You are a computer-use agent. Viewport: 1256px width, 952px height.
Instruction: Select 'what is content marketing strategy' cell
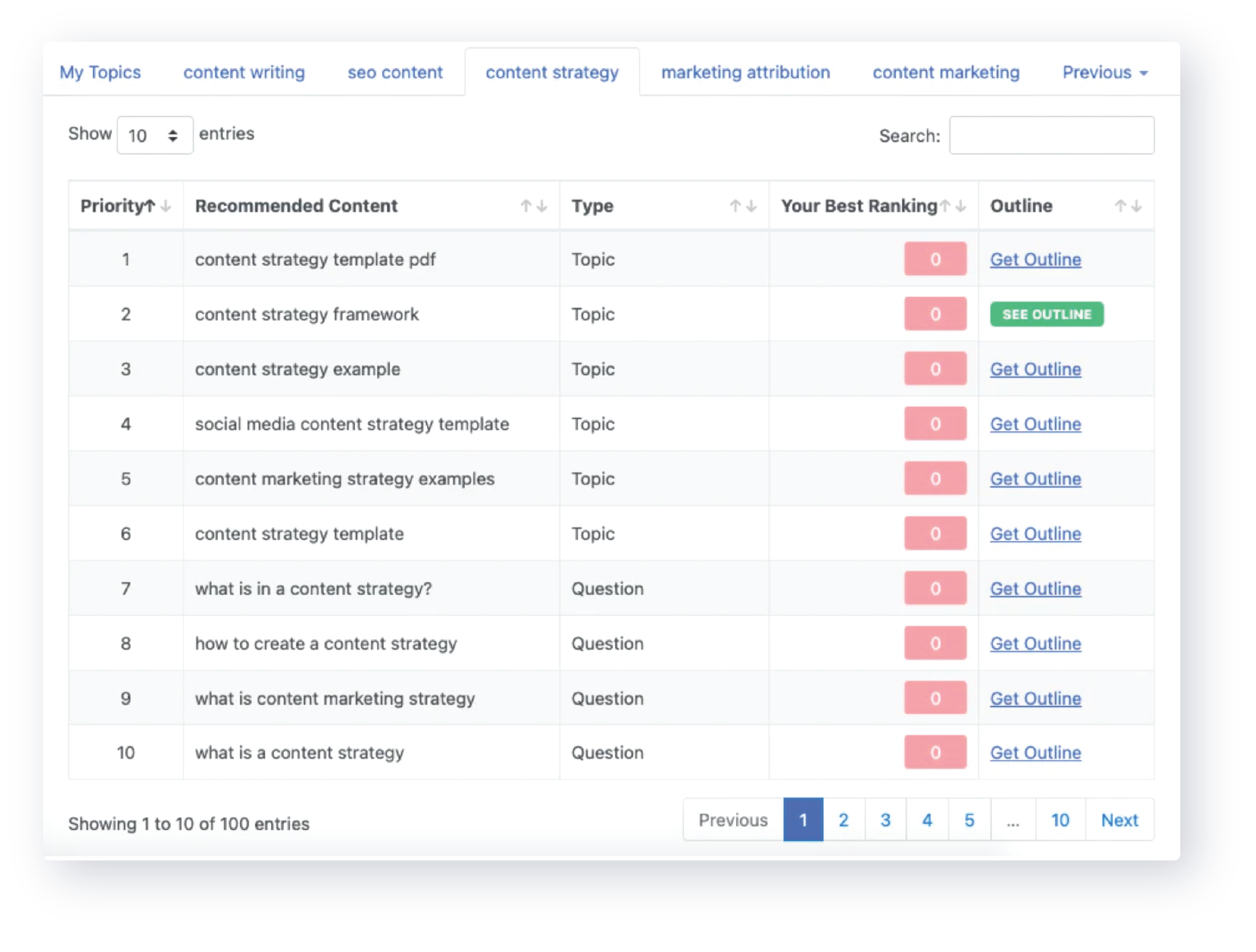tap(371, 699)
